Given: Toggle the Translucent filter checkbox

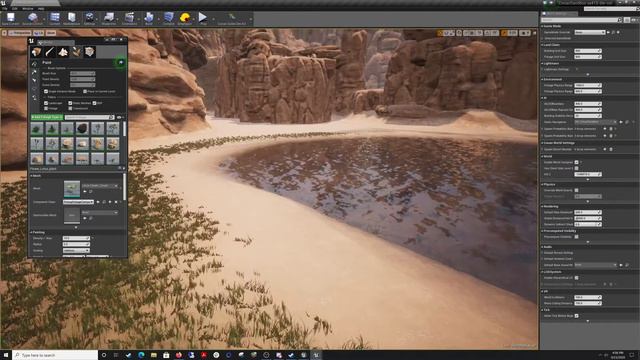Looking at the screenshot, I should [x=70, y=109].
